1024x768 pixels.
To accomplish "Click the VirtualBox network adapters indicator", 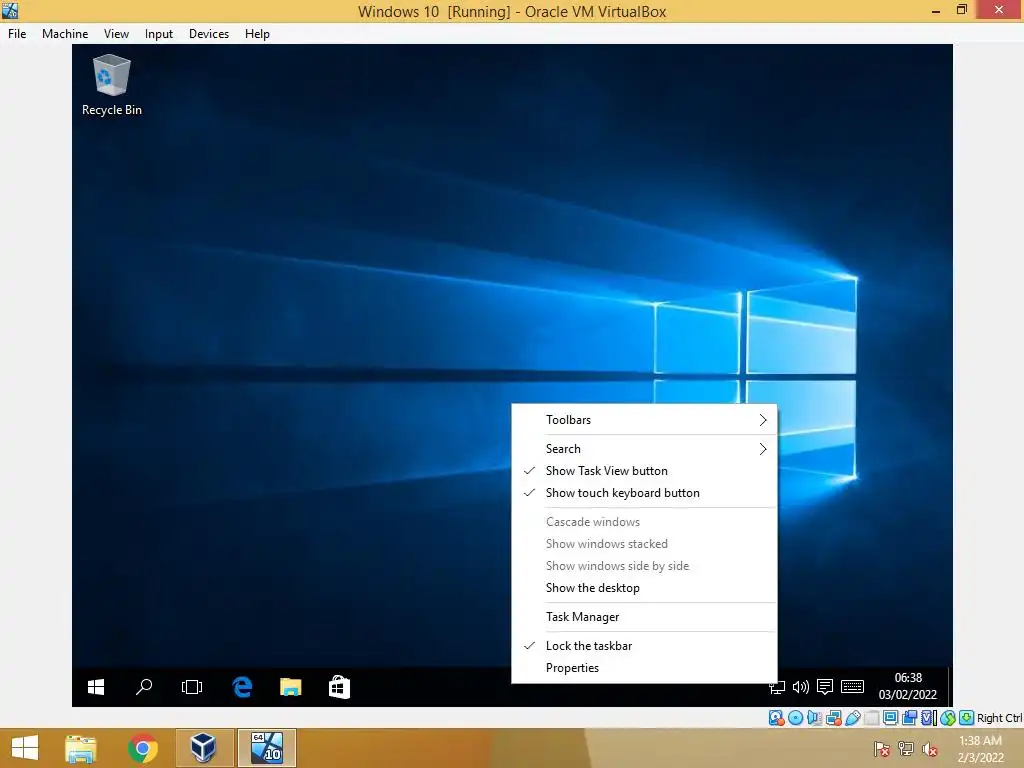I will [833, 718].
